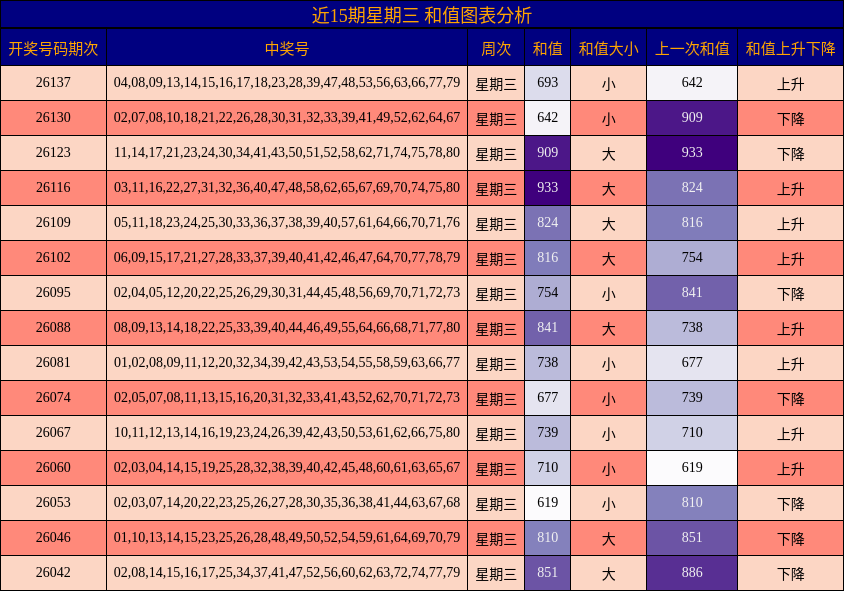Click winning numbers starting 02,03,04,14
Screen dimensions: 844x591
[287, 467]
